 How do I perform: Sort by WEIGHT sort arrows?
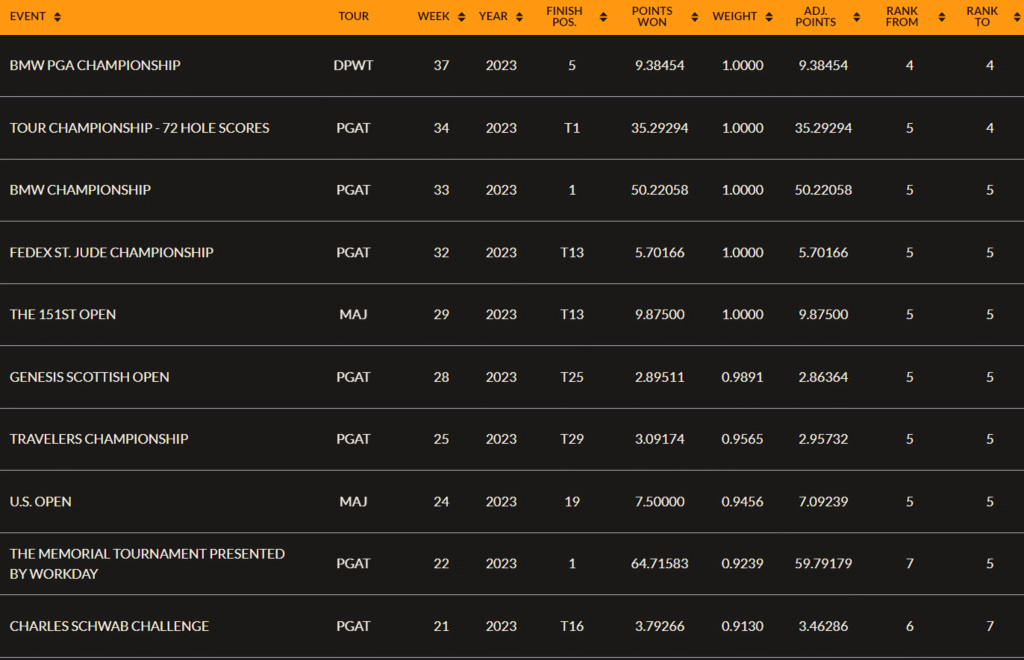click(769, 17)
